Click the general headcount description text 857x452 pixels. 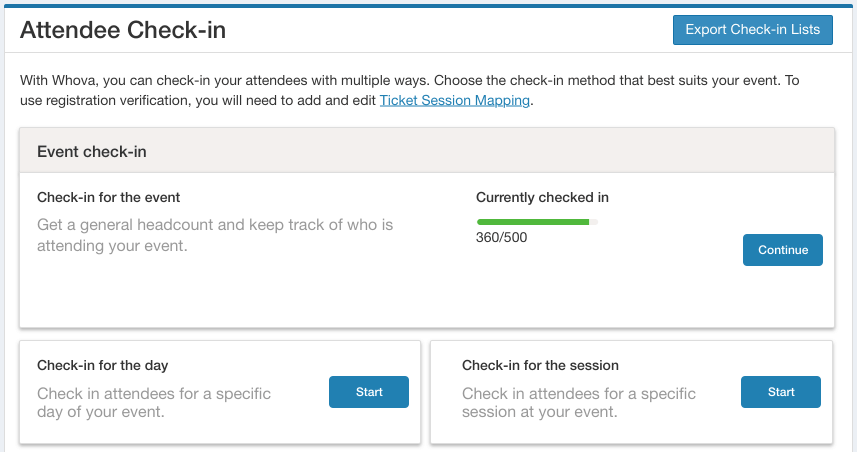click(215, 235)
